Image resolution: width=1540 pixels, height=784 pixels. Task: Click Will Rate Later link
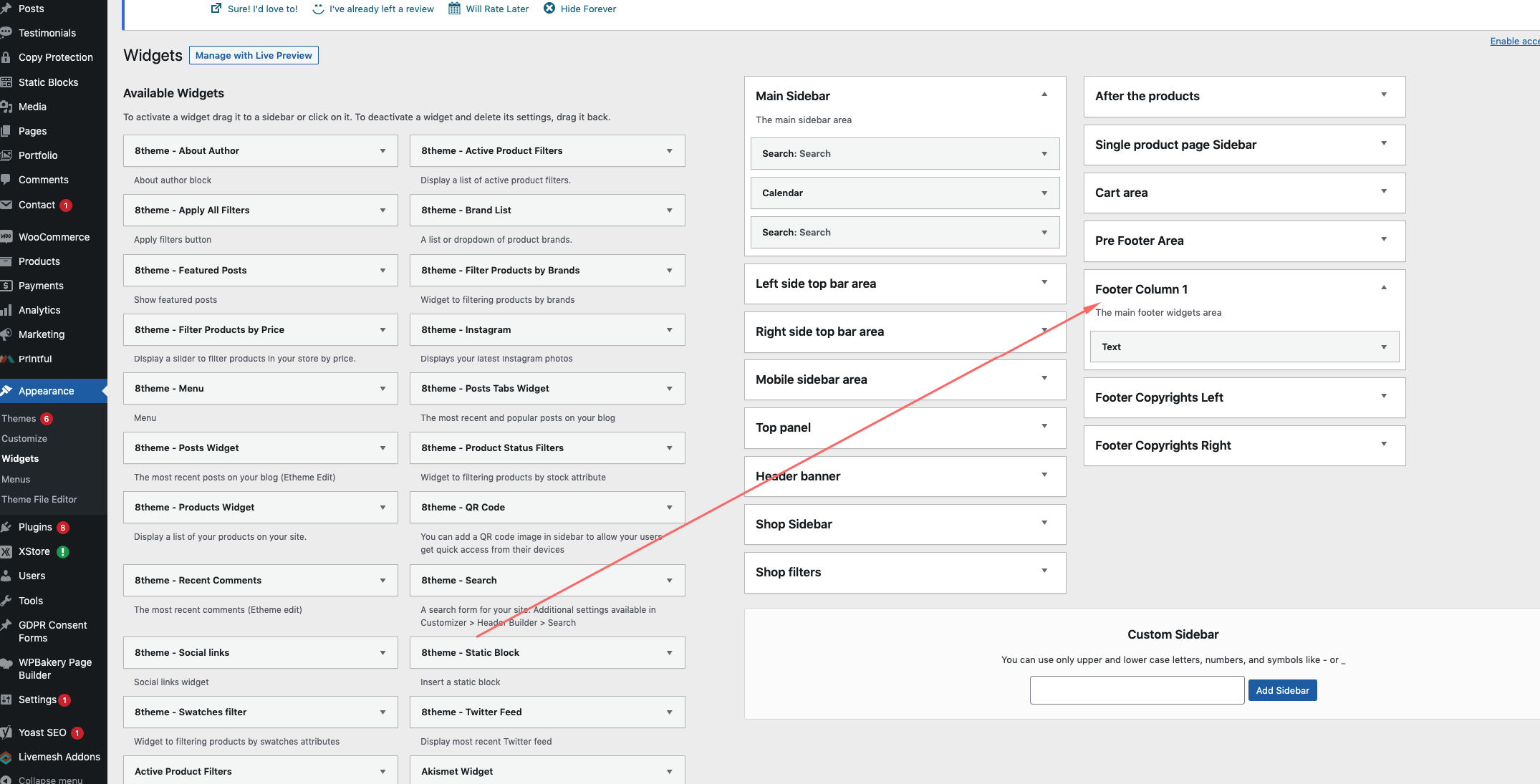point(497,9)
